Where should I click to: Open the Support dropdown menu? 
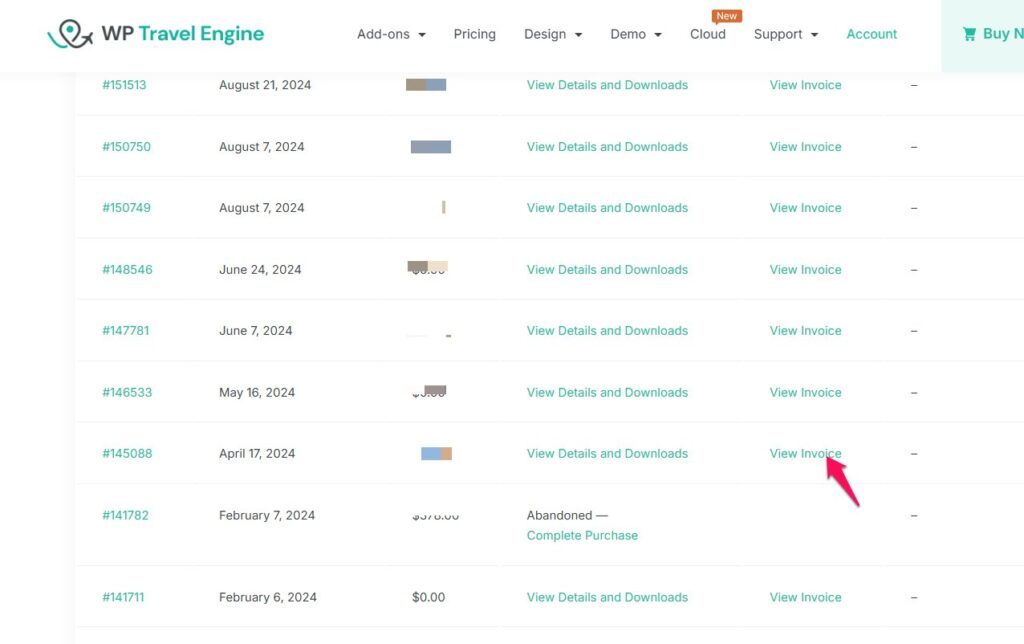pyautogui.click(x=786, y=34)
